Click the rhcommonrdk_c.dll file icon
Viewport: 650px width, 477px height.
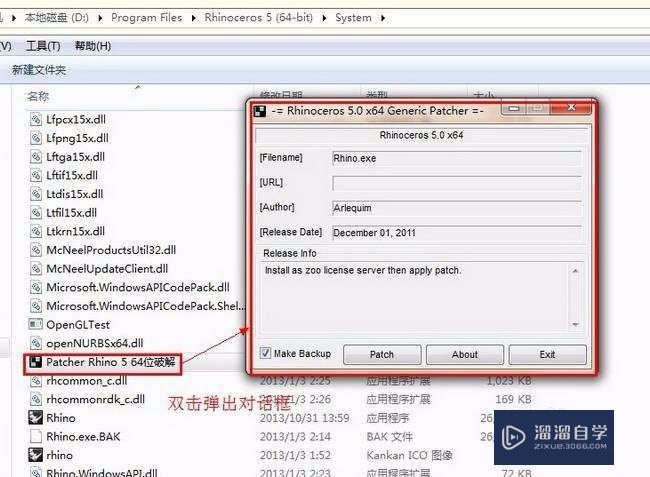[x=36, y=399]
